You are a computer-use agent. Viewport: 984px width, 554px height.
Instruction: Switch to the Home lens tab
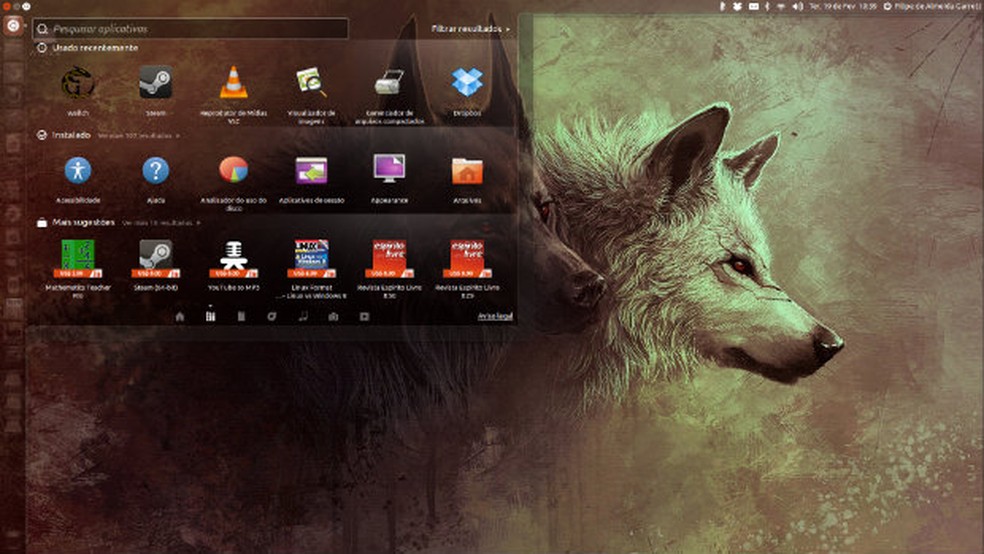(x=180, y=316)
